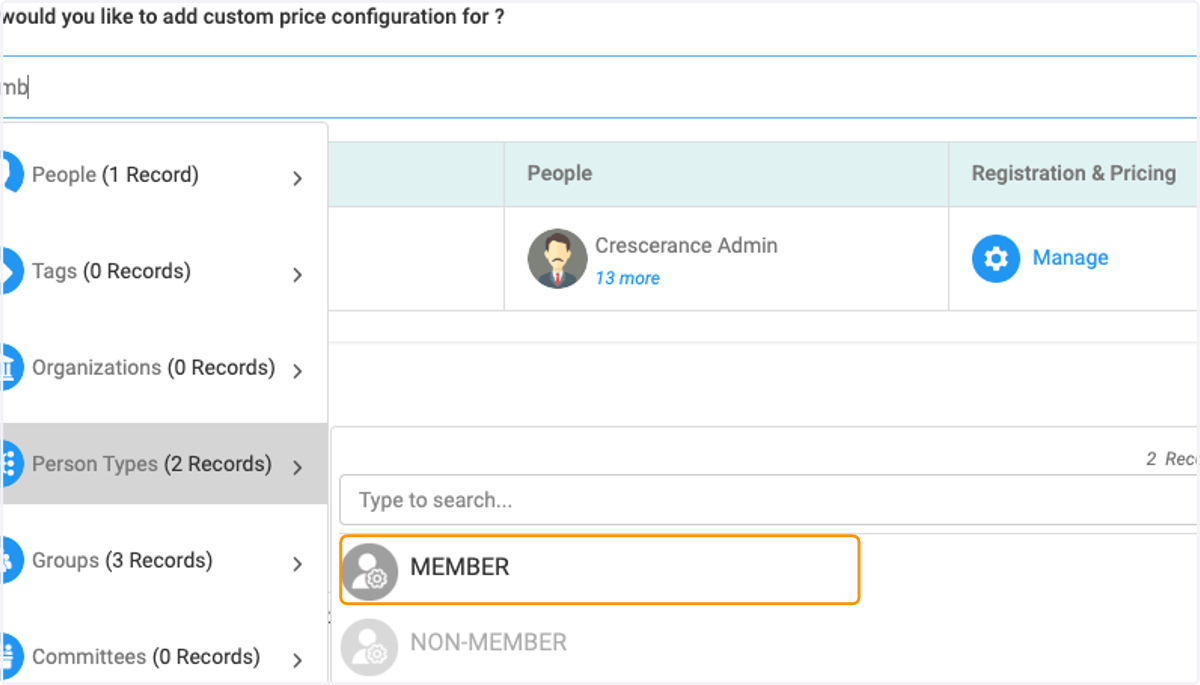
Task: Expand the Person Types (2 Records) chevron
Action: tap(297, 467)
